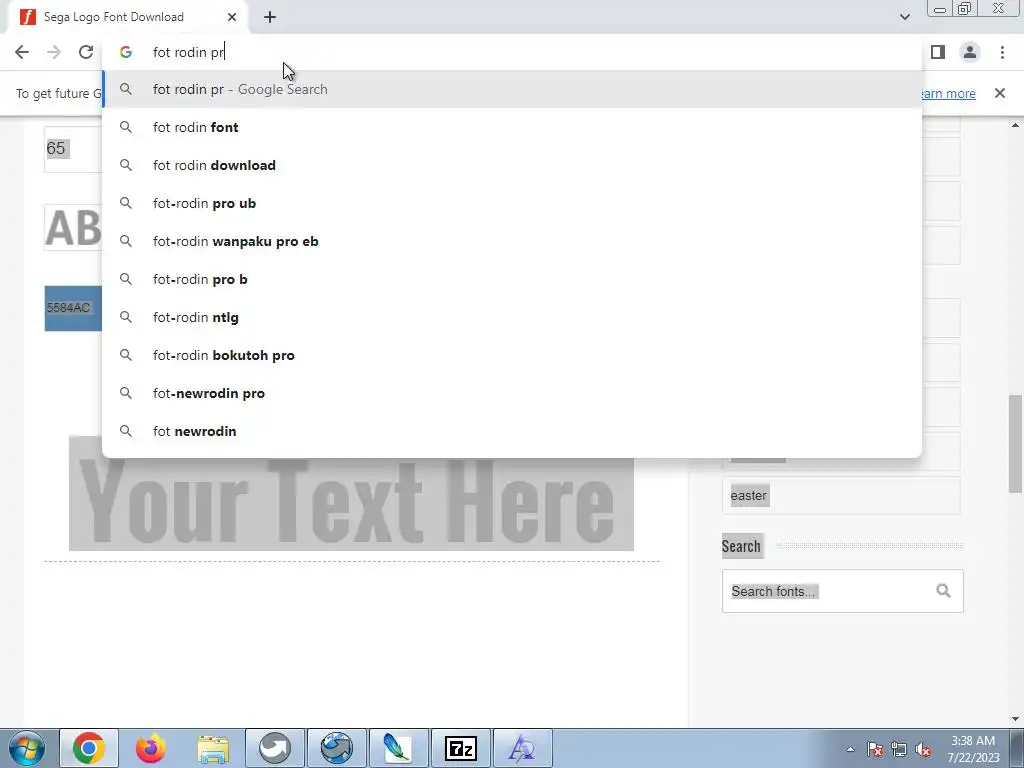Select the 'fot-rodin bokutoh pro' suggestion
The image size is (1024, 768).
pos(512,355)
